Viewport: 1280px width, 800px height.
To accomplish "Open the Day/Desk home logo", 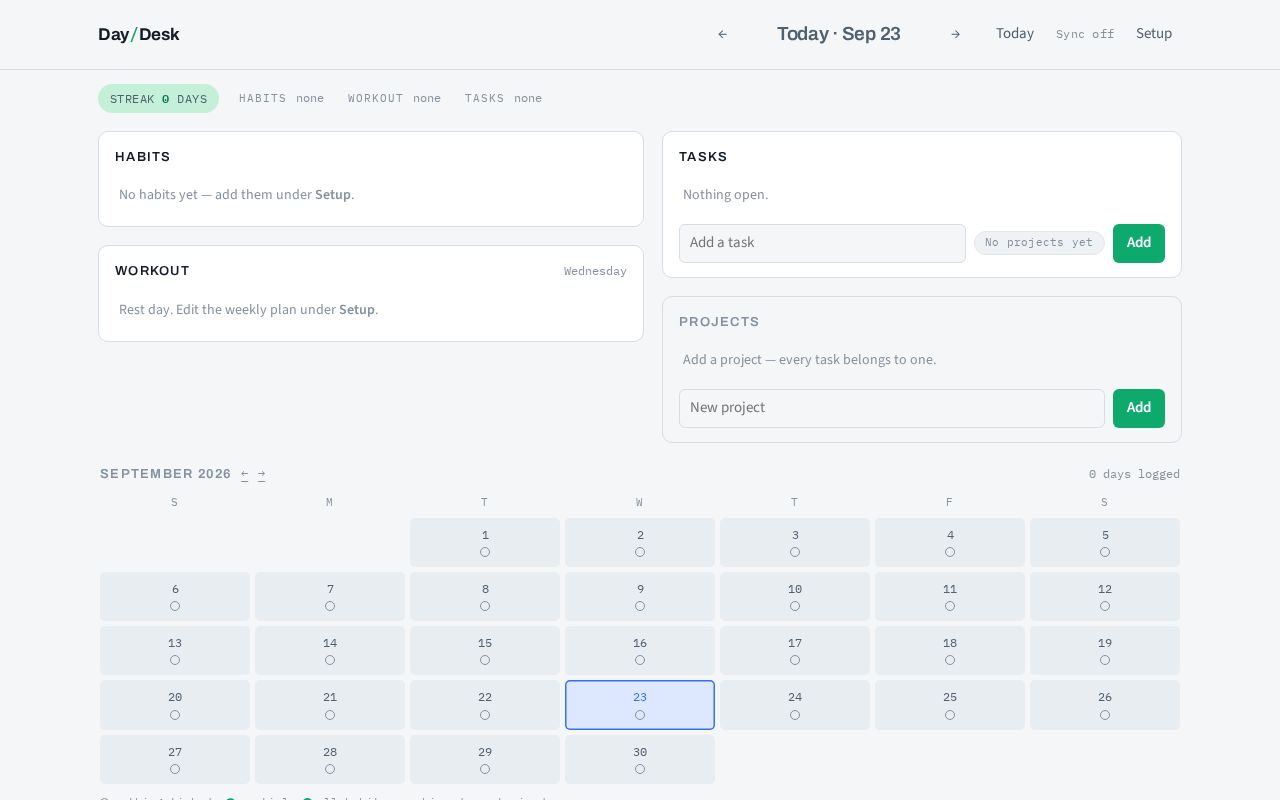I will (139, 34).
